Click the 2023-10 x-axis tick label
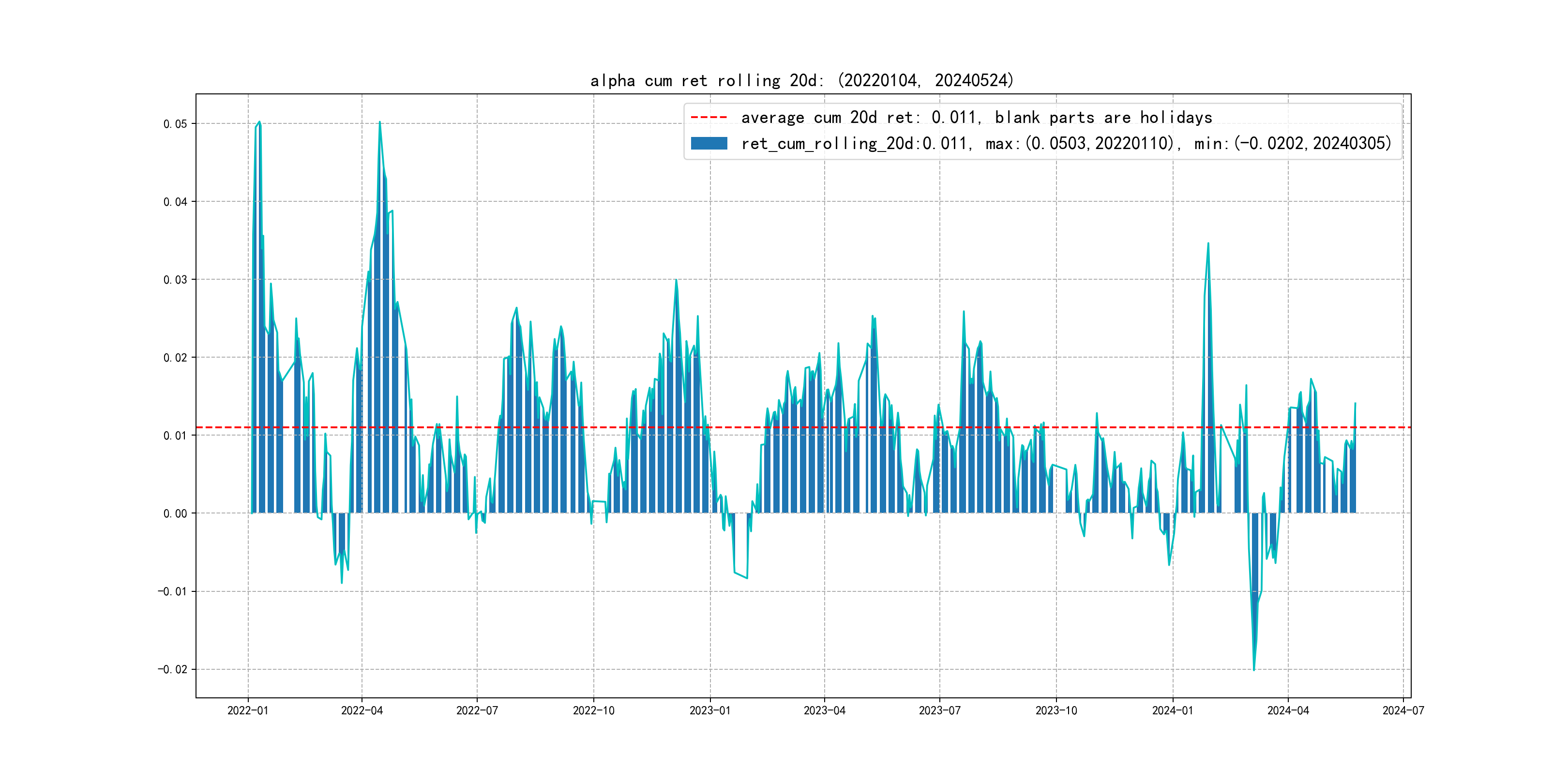 [x=1056, y=710]
